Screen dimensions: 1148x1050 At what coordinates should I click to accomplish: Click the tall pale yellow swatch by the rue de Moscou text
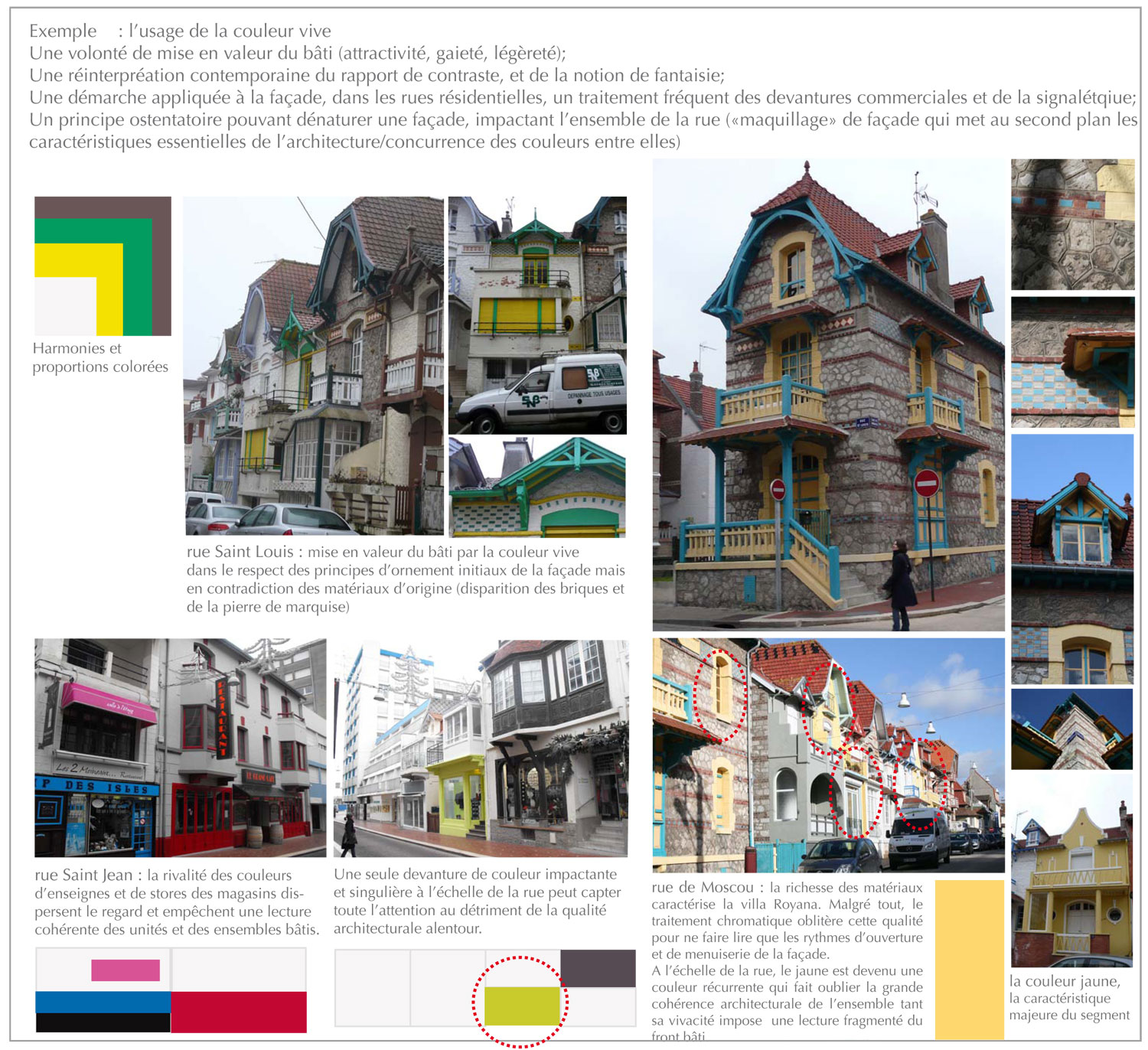[x=969, y=960]
